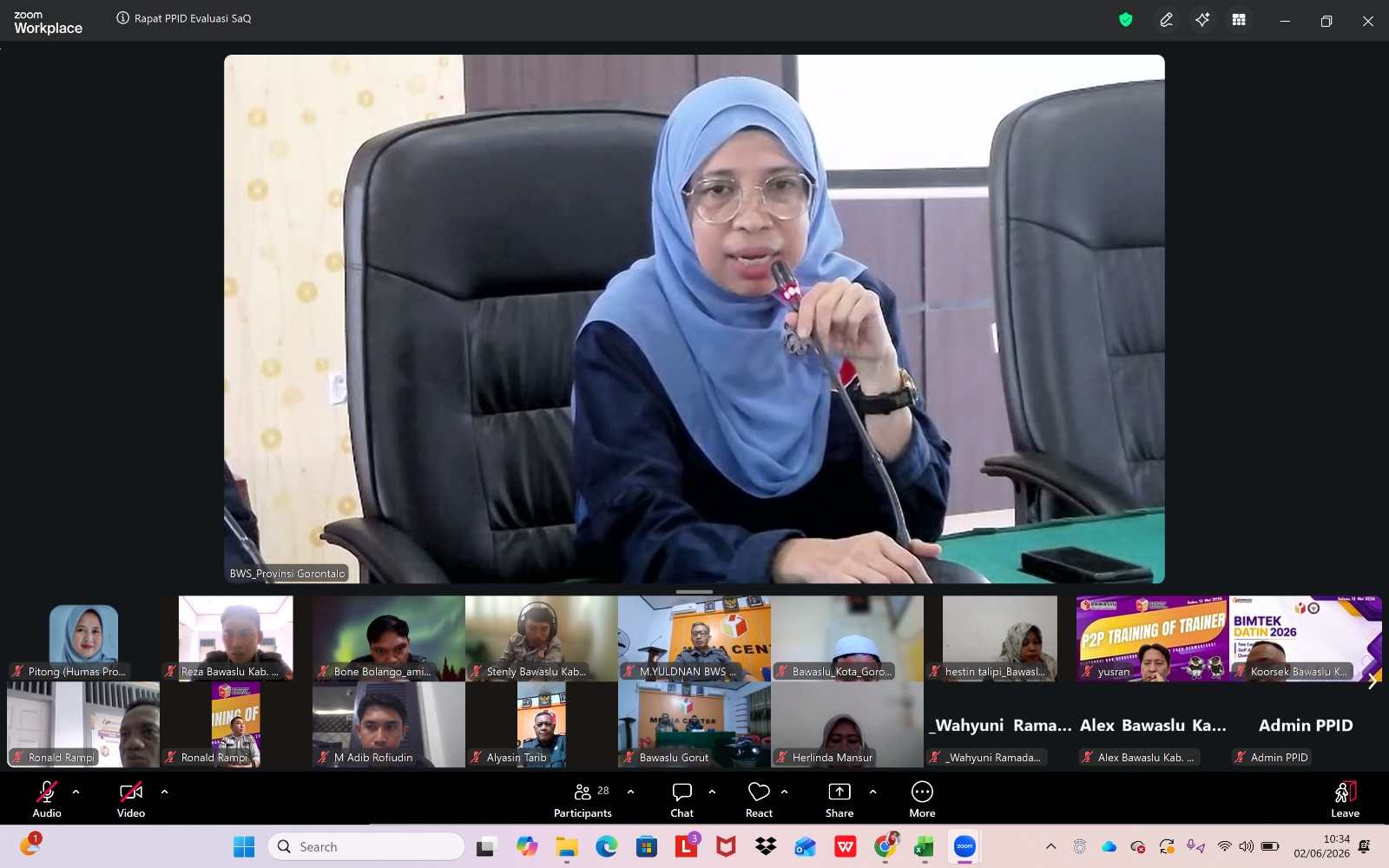The width and height of the screenshot is (1389, 868).
Task: Change view layout grid icon
Action: (x=1239, y=20)
